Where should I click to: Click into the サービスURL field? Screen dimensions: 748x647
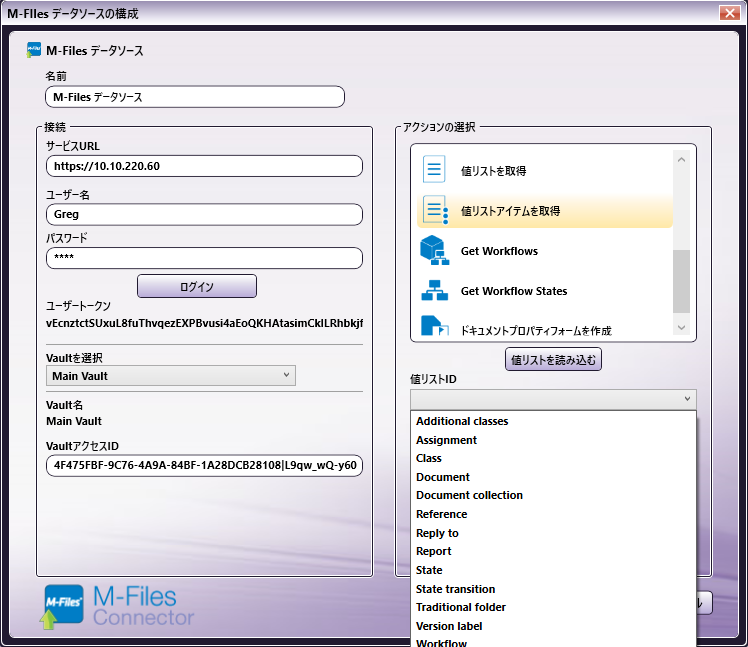[x=204, y=166]
